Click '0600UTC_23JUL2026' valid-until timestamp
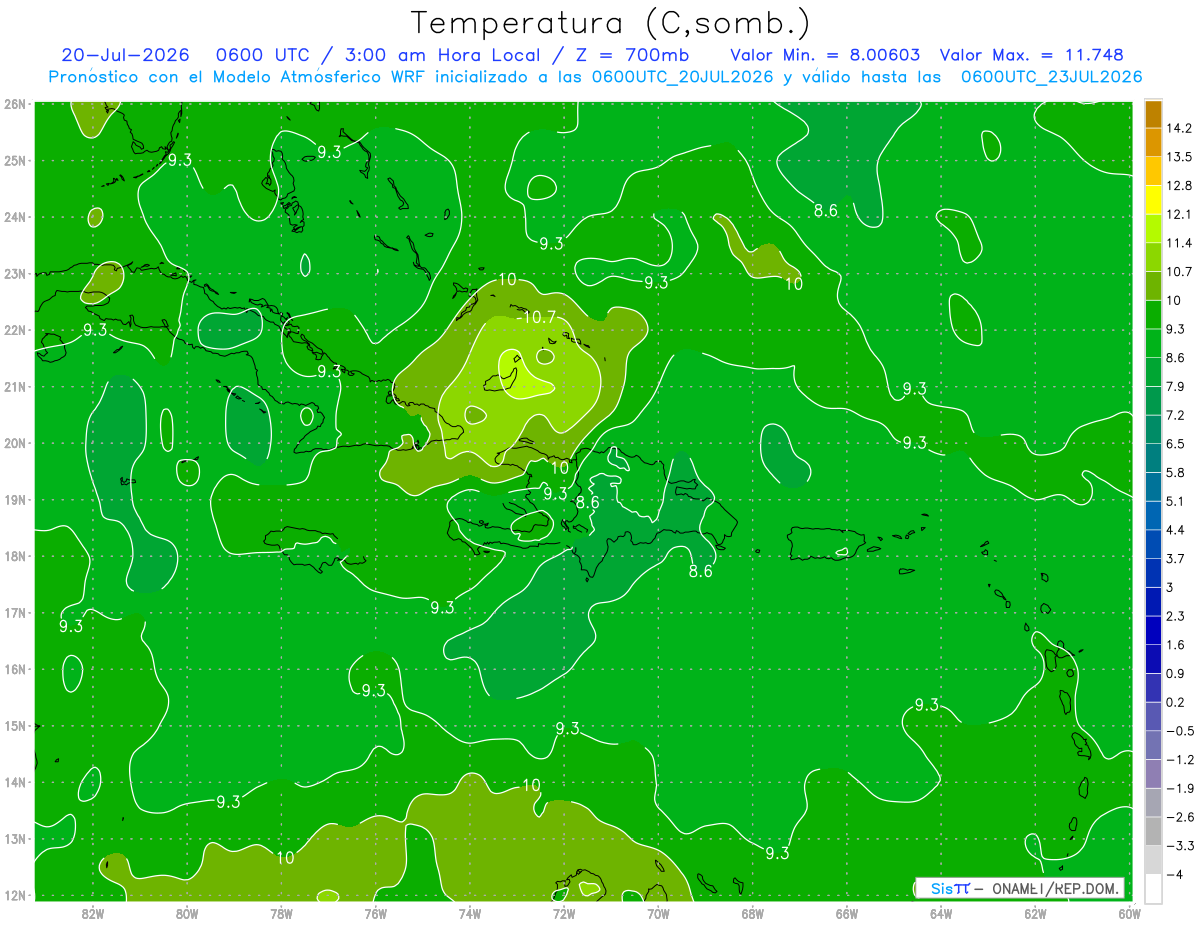The height and width of the screenshot is (927, 1200). click(x=1050, y=77)
